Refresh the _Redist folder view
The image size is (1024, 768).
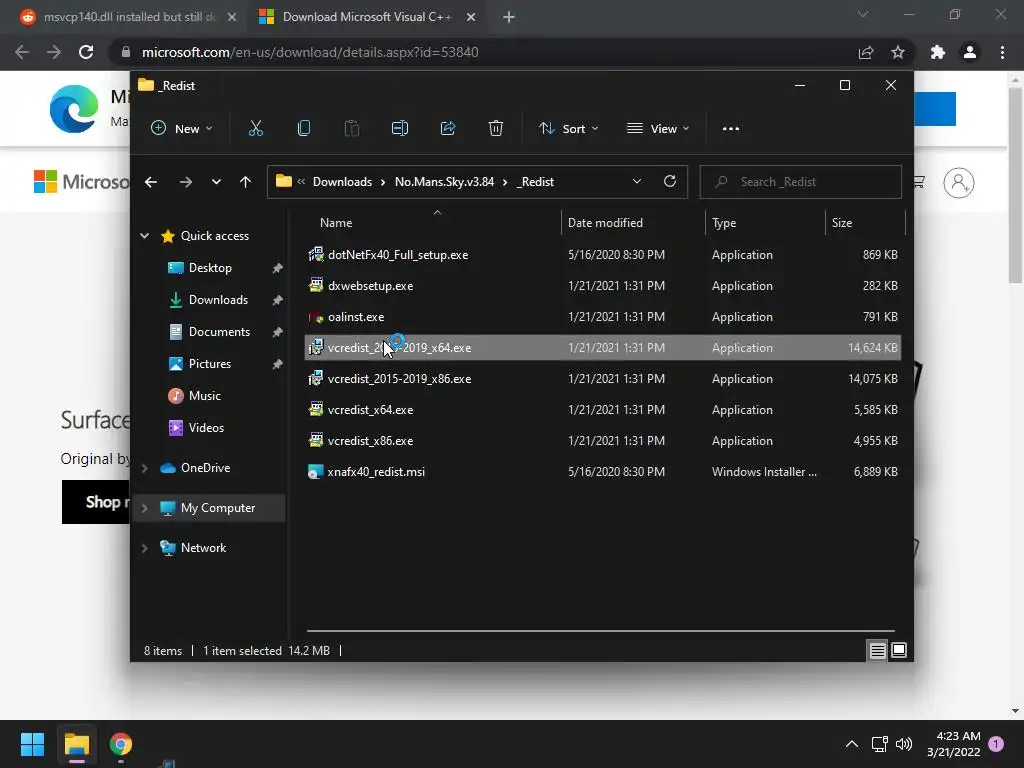point(669,182)
